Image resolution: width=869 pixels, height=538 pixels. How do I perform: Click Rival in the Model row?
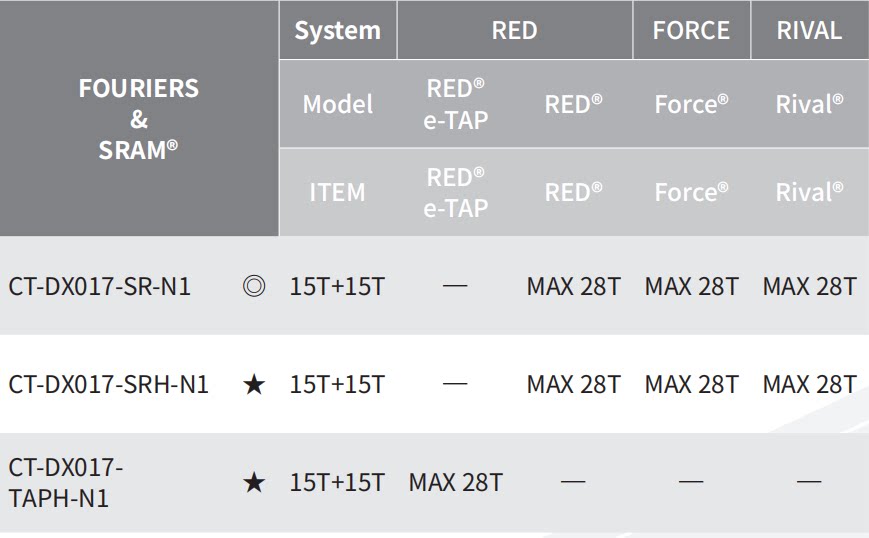(809, 104)
